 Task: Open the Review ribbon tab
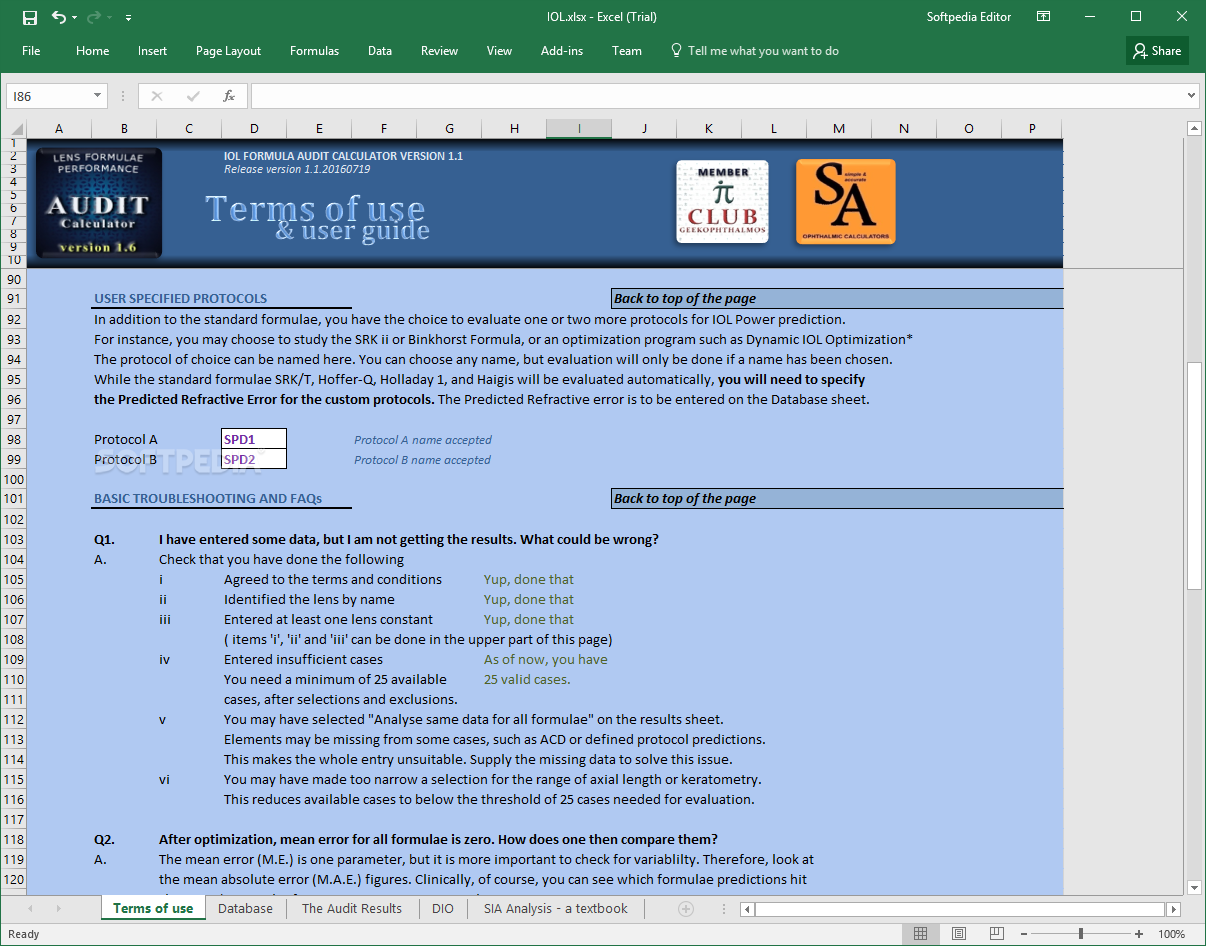click(439, 51)
